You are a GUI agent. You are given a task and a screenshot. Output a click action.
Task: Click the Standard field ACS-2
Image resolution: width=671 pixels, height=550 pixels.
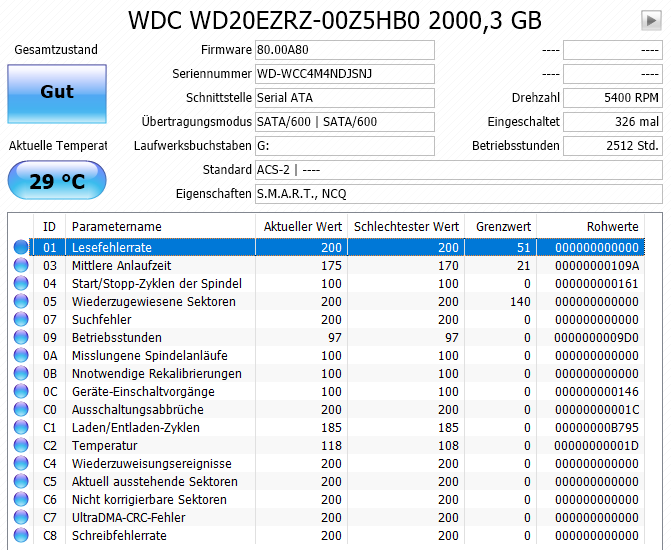point(459,170)
